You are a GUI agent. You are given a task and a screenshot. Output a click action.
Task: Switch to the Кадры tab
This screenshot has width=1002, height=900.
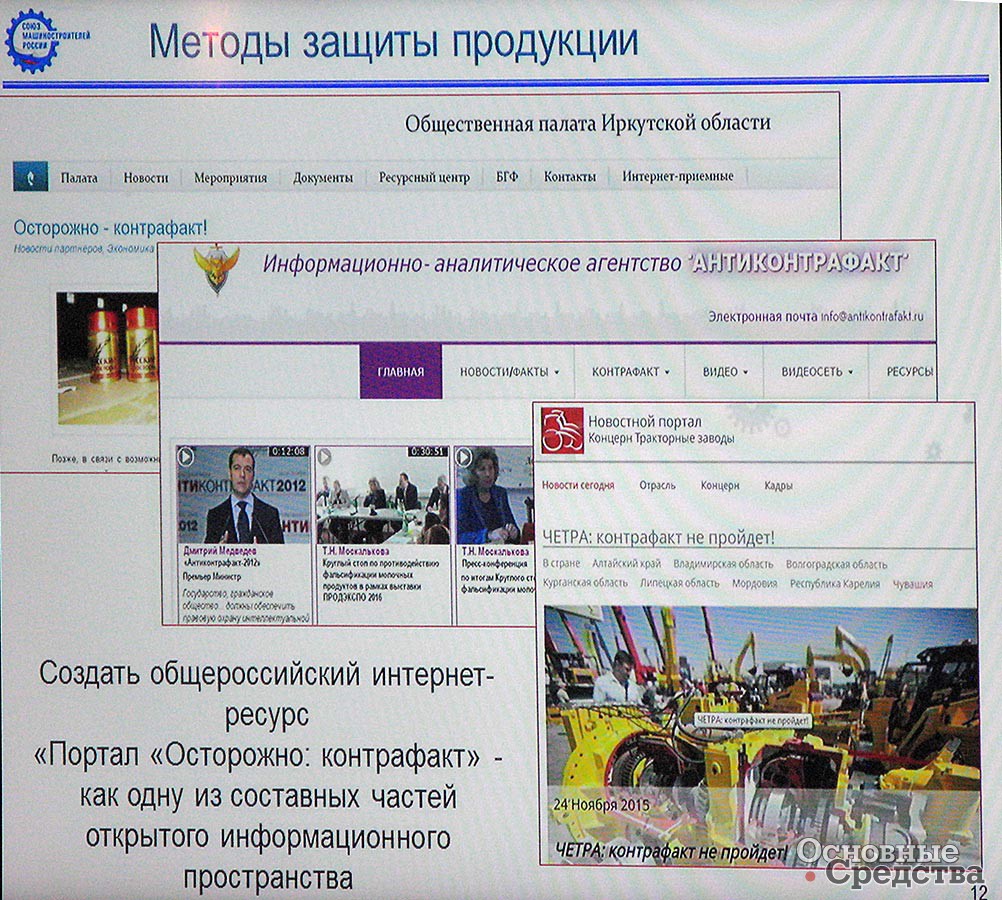[x=778, y=486]
